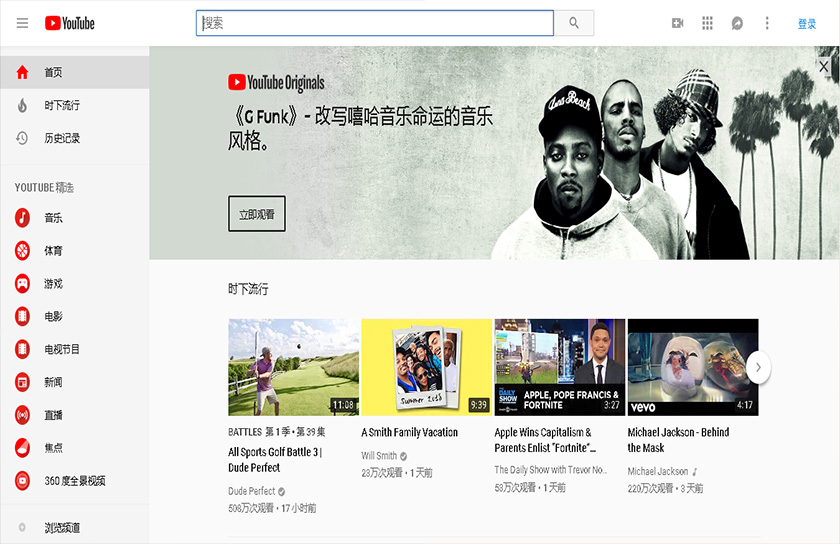The width and height of the screenshot is (840, 544).
Task: Open 浏览频道 in the sidebar
Action: click(x=61, y=527)
